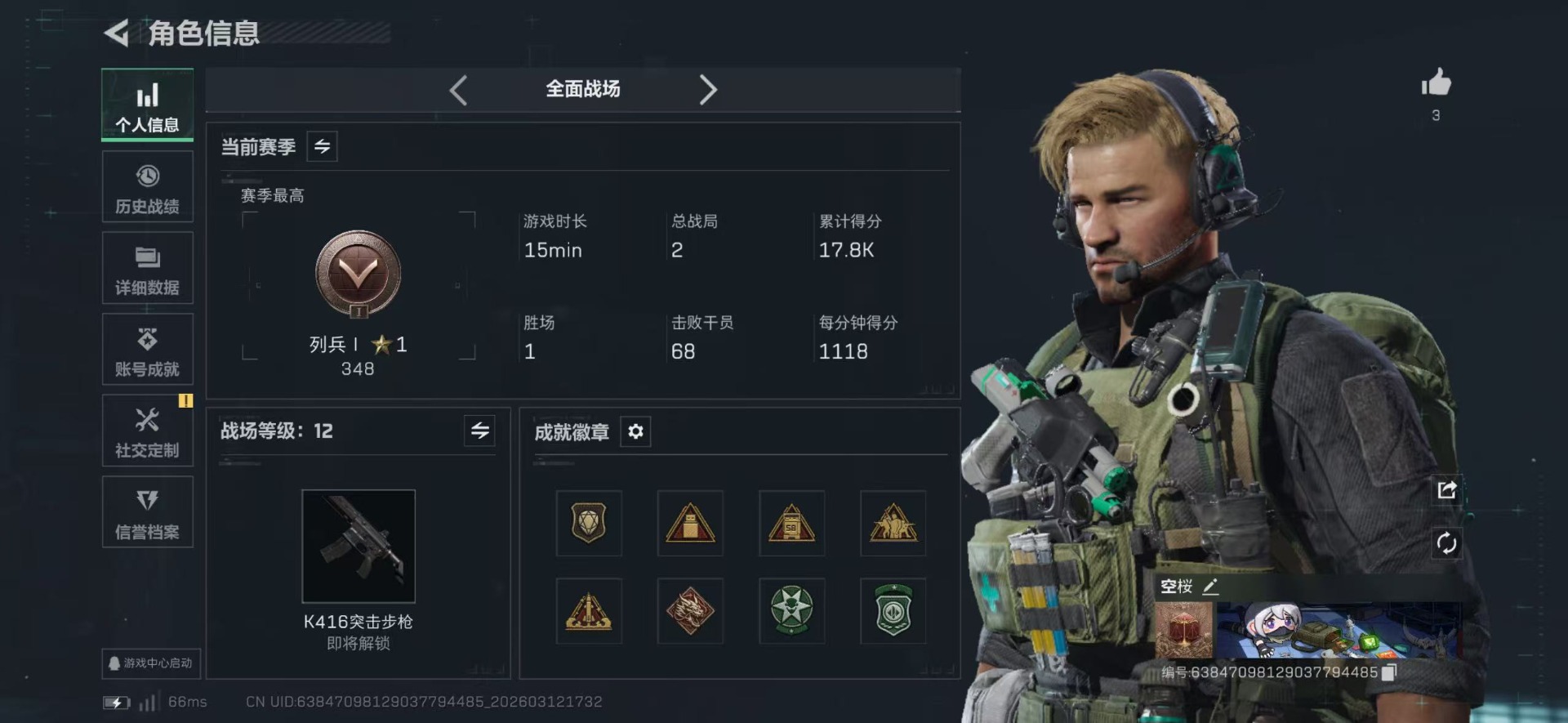Switch to previous mode with left chevron

[x=459, y=90]
